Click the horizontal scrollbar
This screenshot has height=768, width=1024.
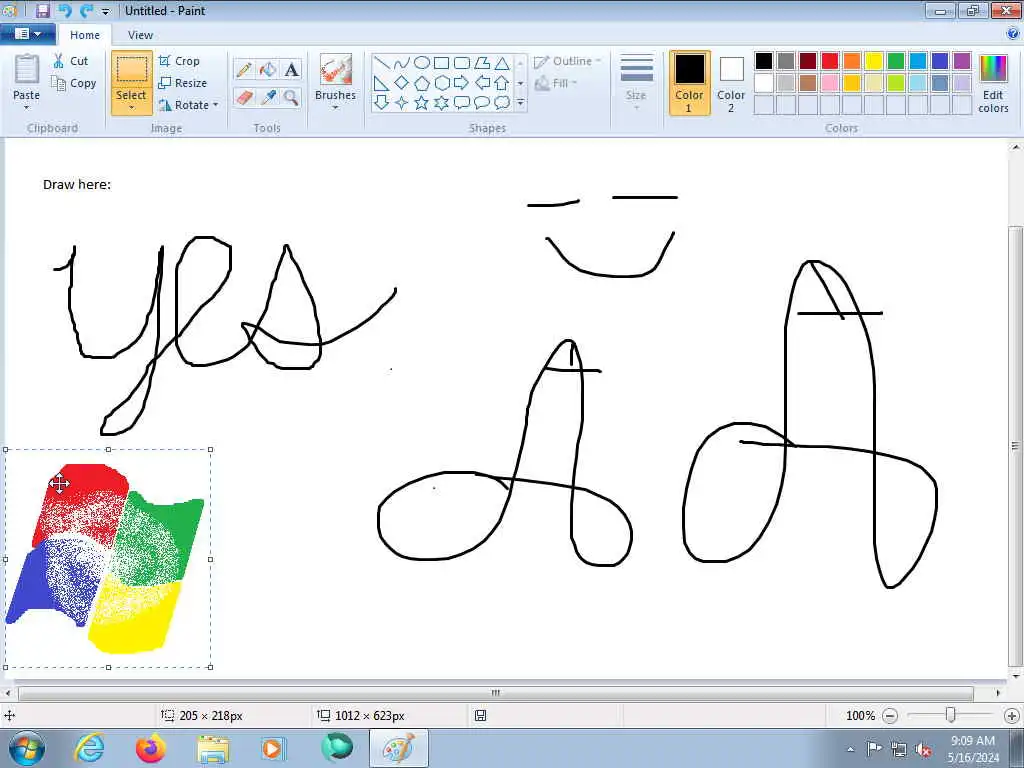coord(496,693)
